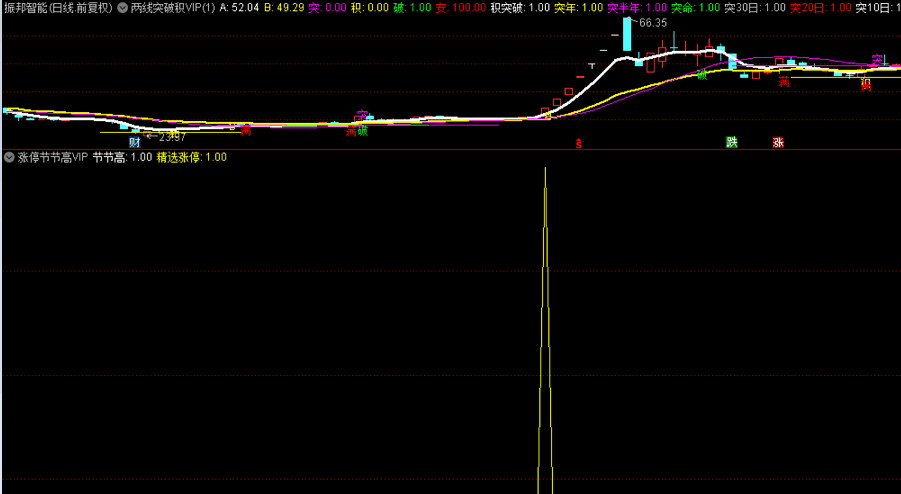Click the 66.35 high price label

point(653,23)
